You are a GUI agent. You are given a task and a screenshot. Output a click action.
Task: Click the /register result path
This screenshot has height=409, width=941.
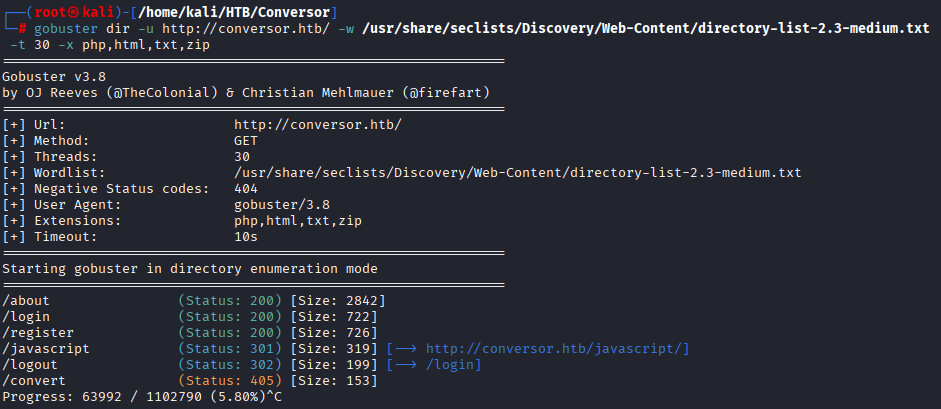(x=38, y=333)
